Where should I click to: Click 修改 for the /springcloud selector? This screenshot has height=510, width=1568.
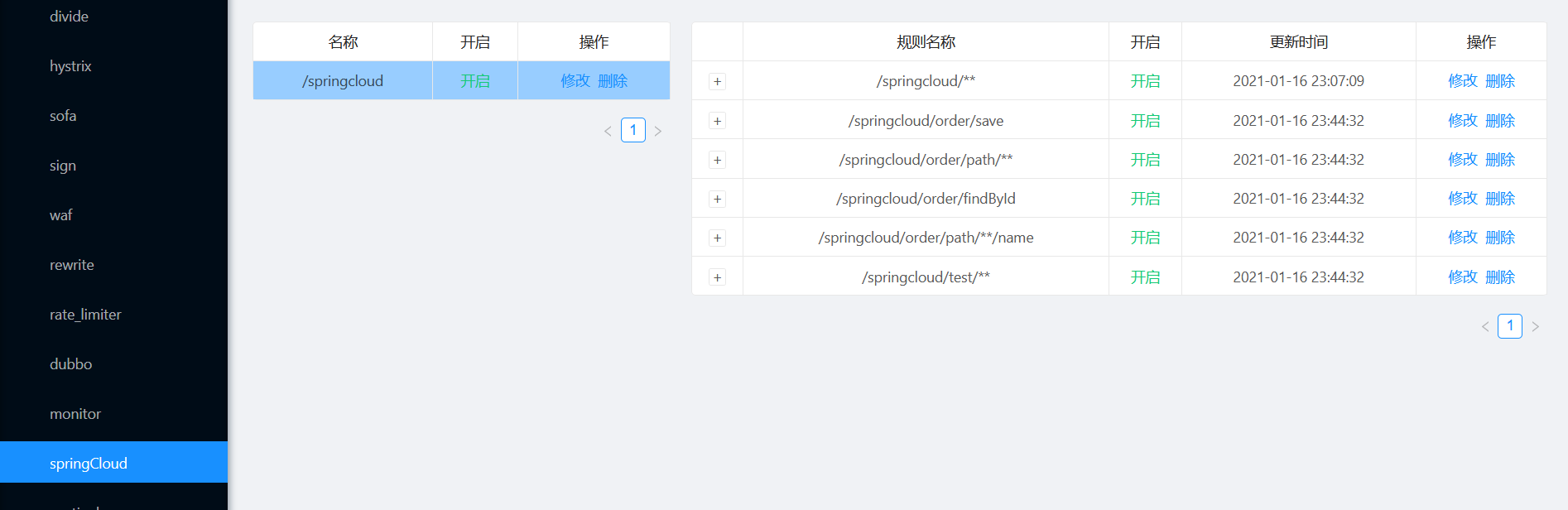tap(575, 81)
